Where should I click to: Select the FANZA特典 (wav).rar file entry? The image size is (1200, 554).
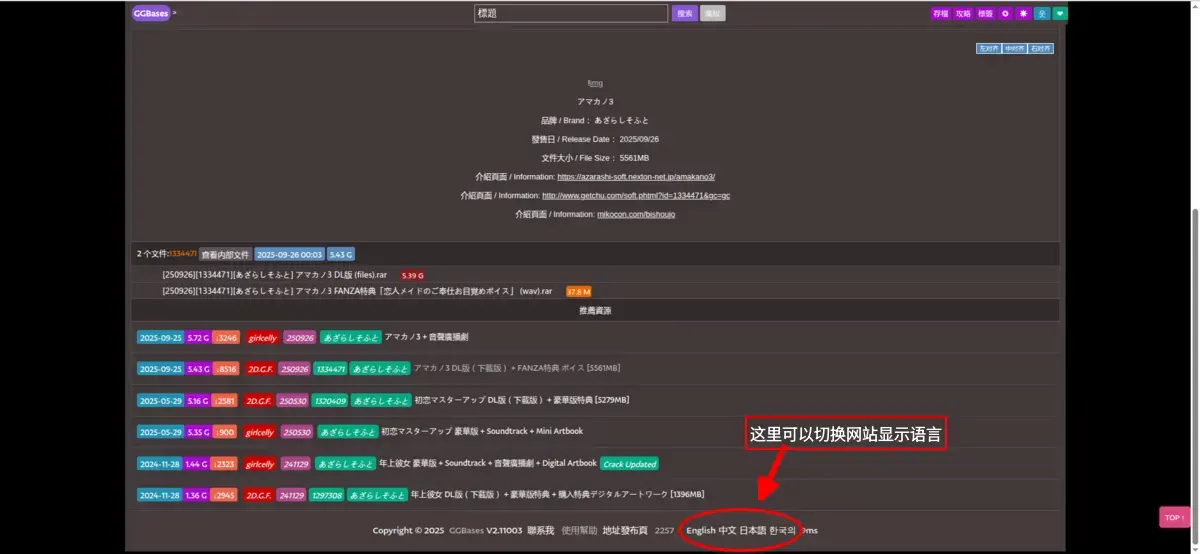[357, 291]
